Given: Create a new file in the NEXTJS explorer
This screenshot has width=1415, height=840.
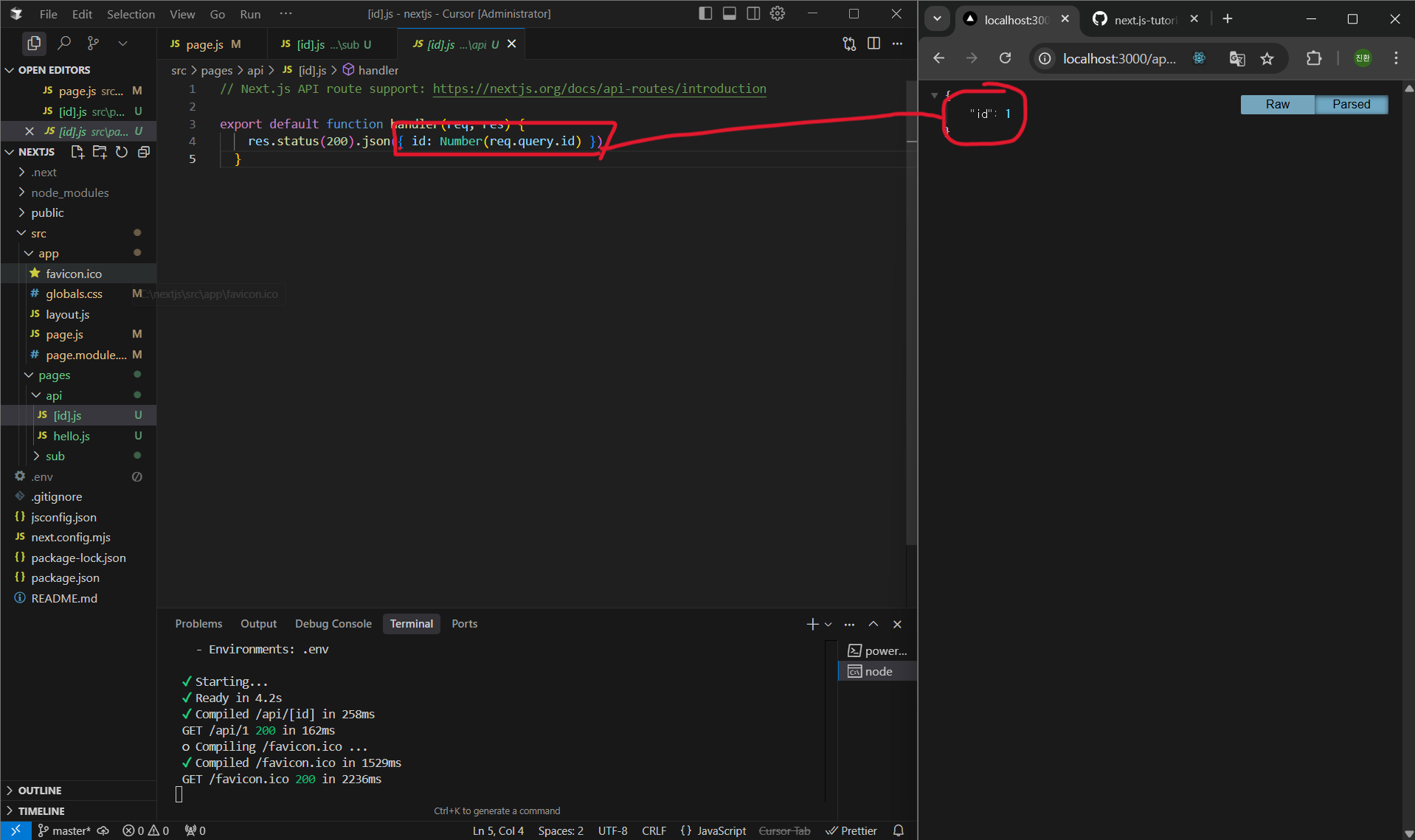Looking at the screenshot, I should [x=77, y=152].
